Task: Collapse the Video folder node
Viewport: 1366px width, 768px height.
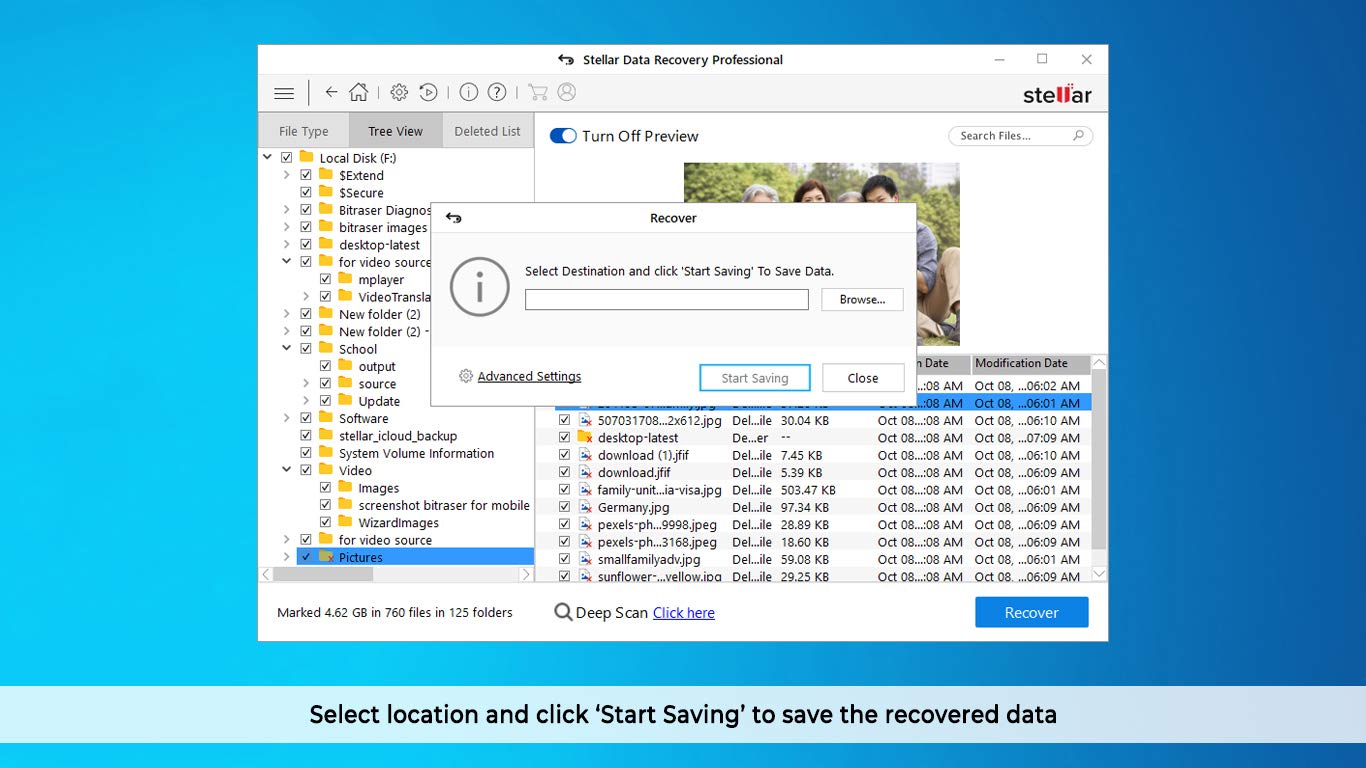Action: (287, 471)
